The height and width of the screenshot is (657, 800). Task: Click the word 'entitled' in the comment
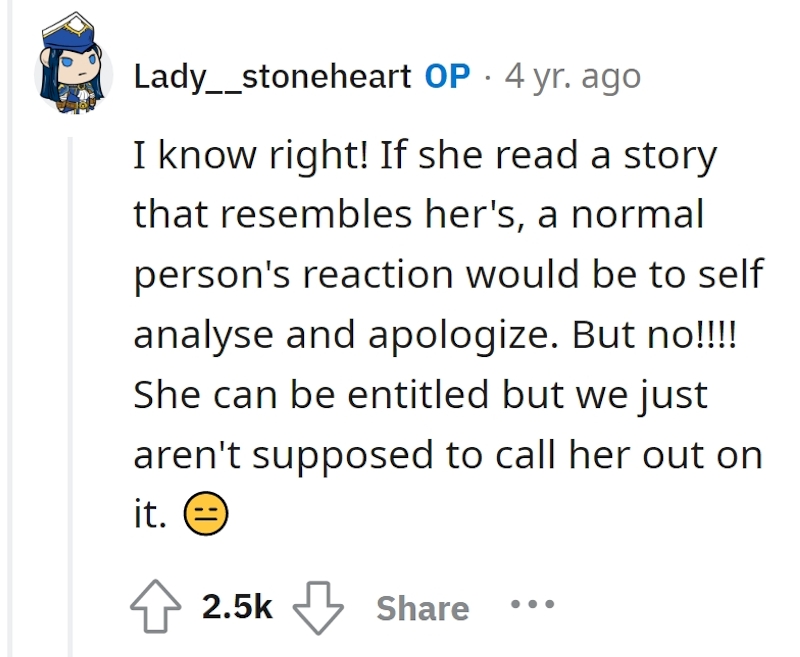click(418, 394)
